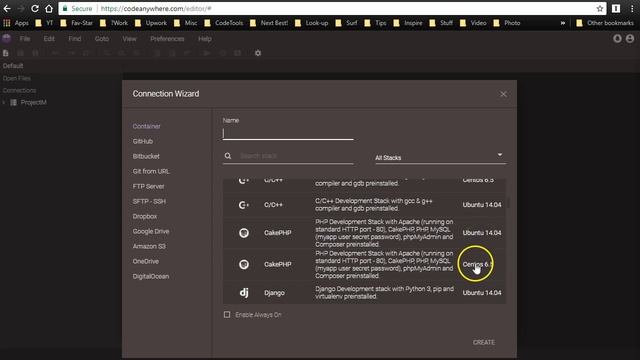Reload the page with refresh icon
This screenshot has width=640, height=360.
[x=35, y=8]
